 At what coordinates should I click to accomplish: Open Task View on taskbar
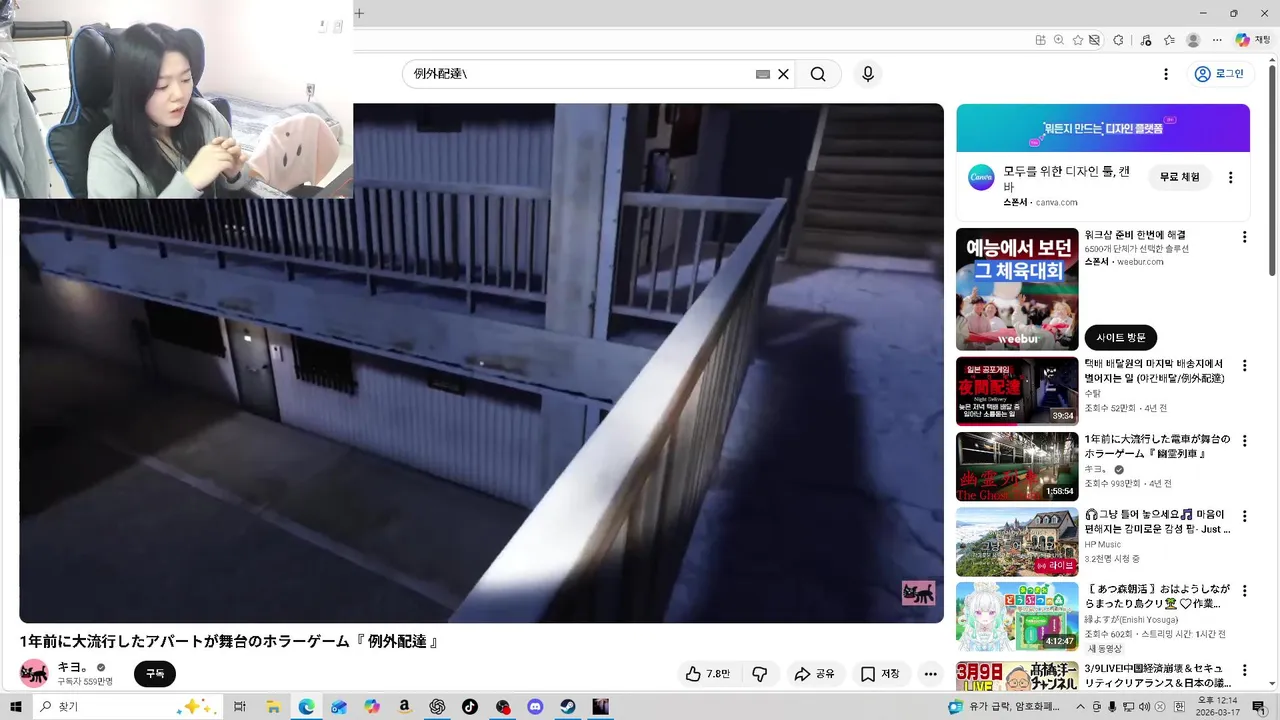tap(240, 706)
